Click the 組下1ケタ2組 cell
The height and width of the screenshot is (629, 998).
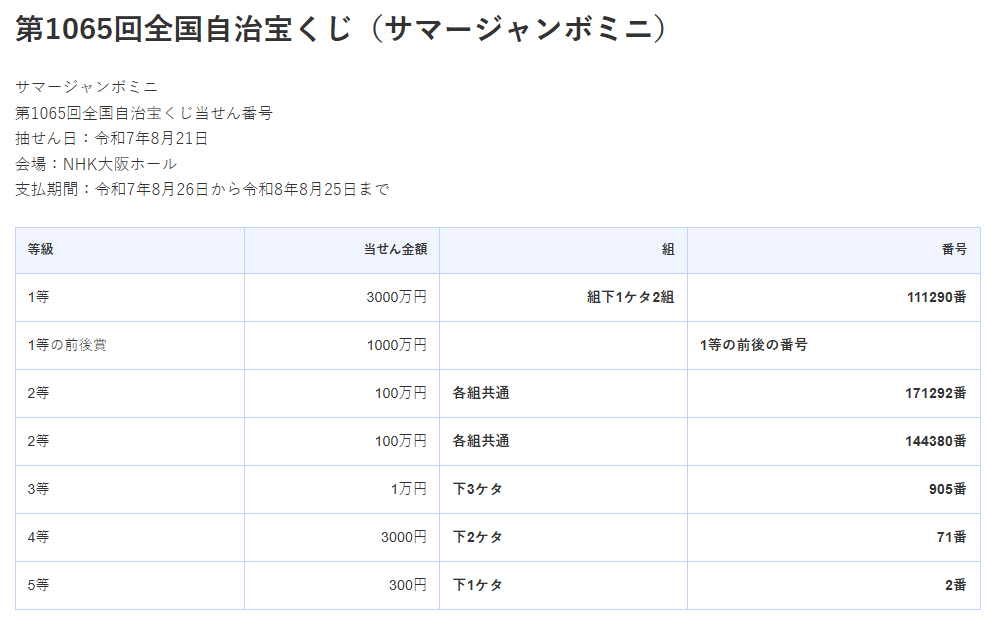tap(631, 297)
